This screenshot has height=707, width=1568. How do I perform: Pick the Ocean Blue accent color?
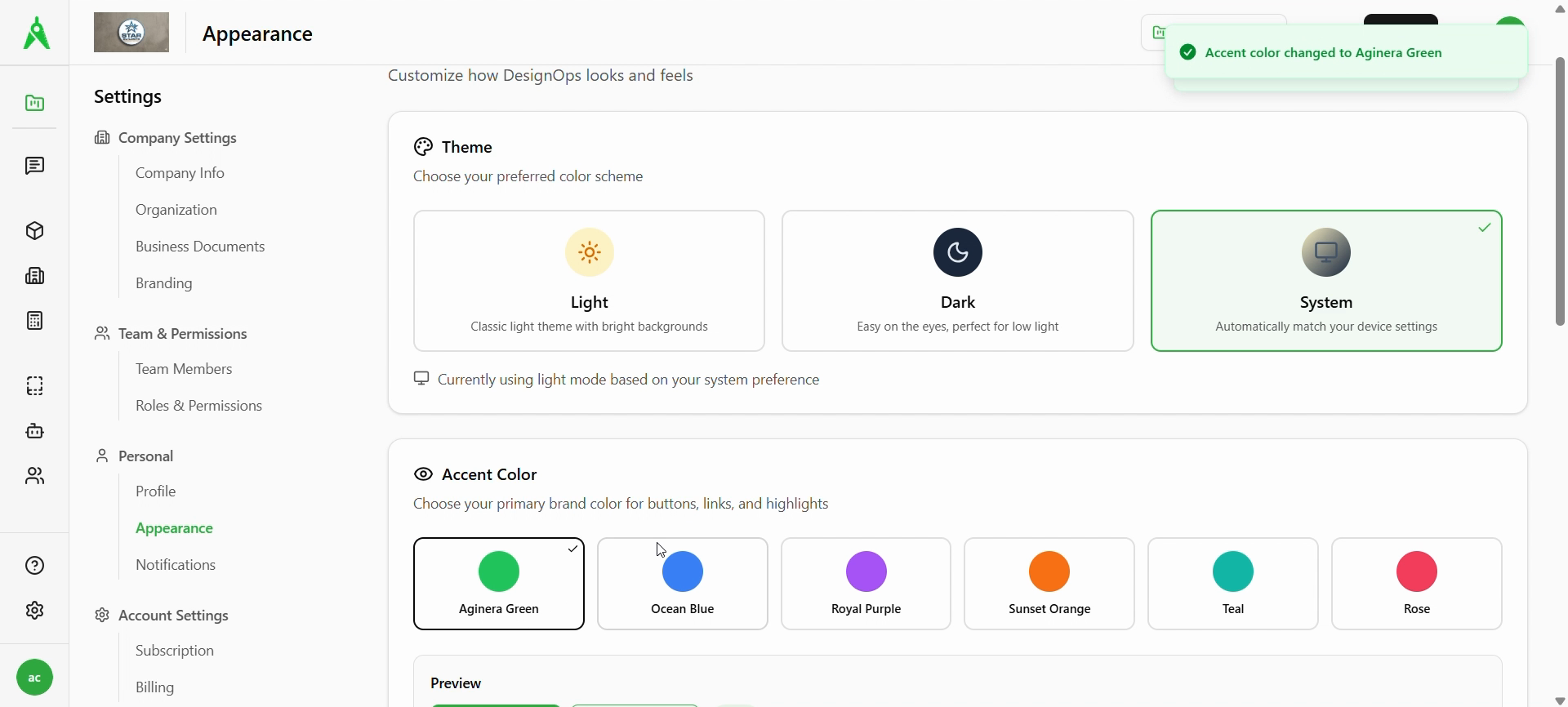click(682, 584)
